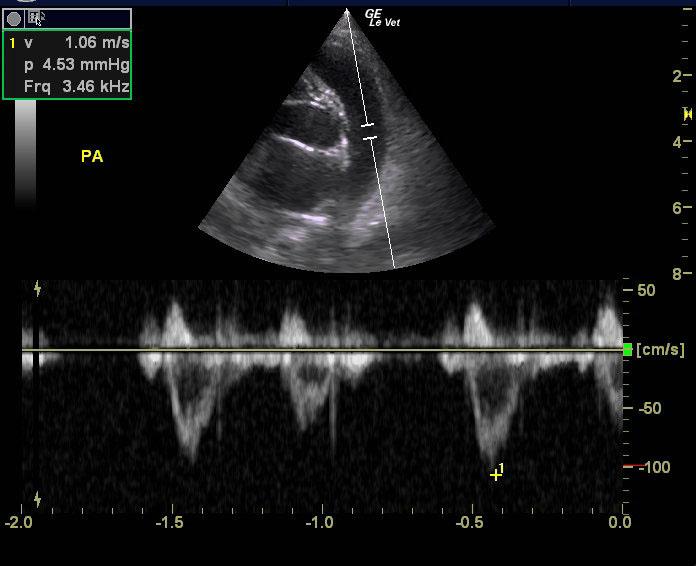Click the yellow measurement number 1 in results
The image size is (696, 566).
tap(12, 43)
